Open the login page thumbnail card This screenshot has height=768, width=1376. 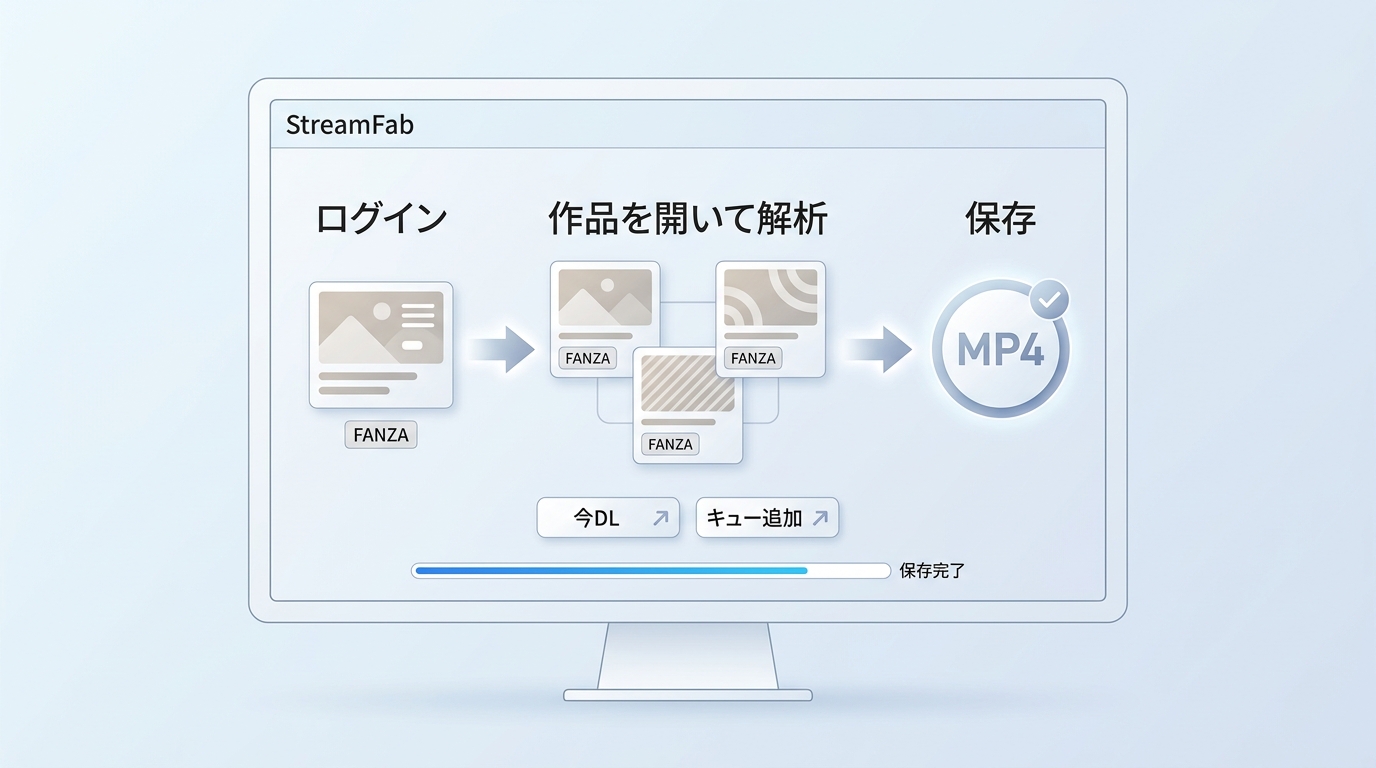click(381, 345)
